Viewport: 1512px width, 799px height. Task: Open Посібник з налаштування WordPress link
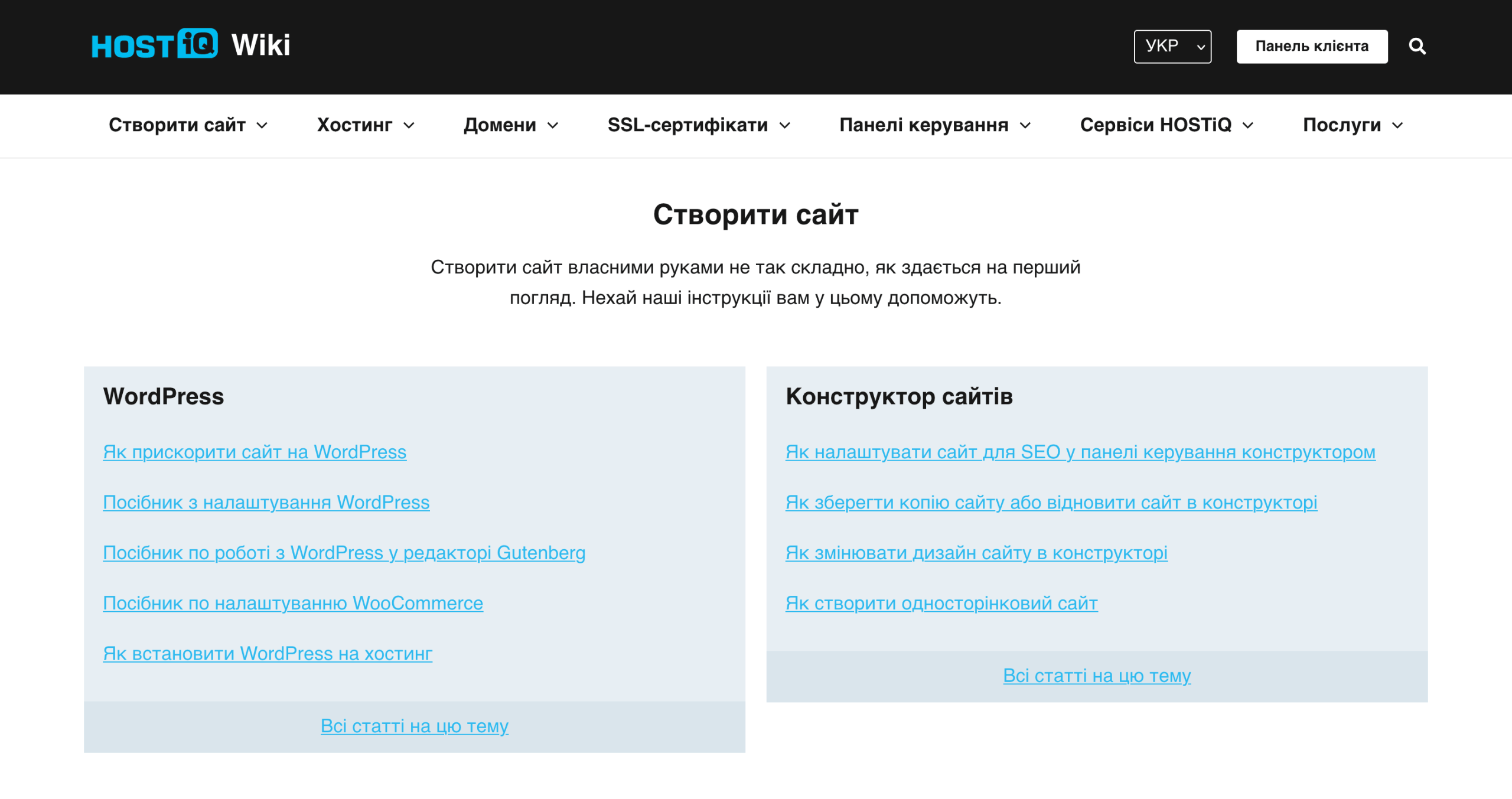266,502
